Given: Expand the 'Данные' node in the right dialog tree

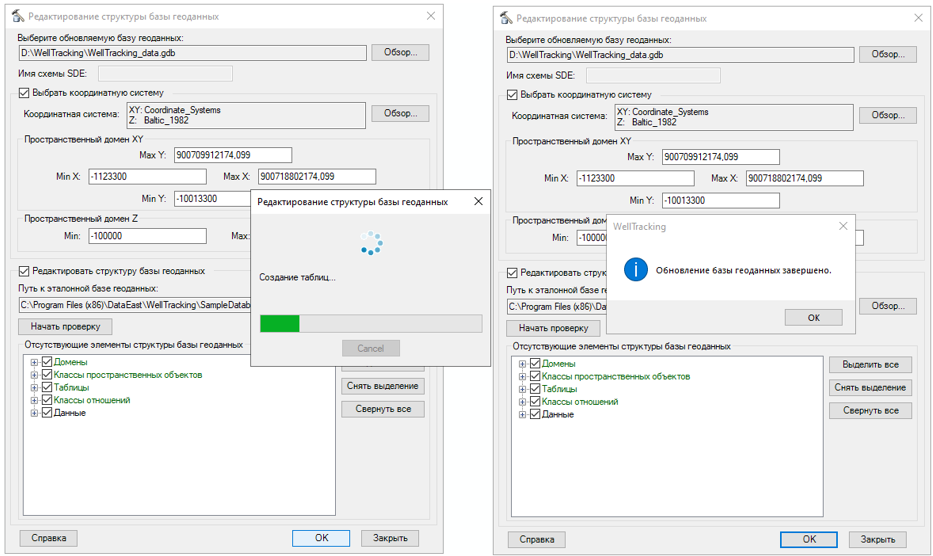Looking at the screenshot, I should click(523, 414).
